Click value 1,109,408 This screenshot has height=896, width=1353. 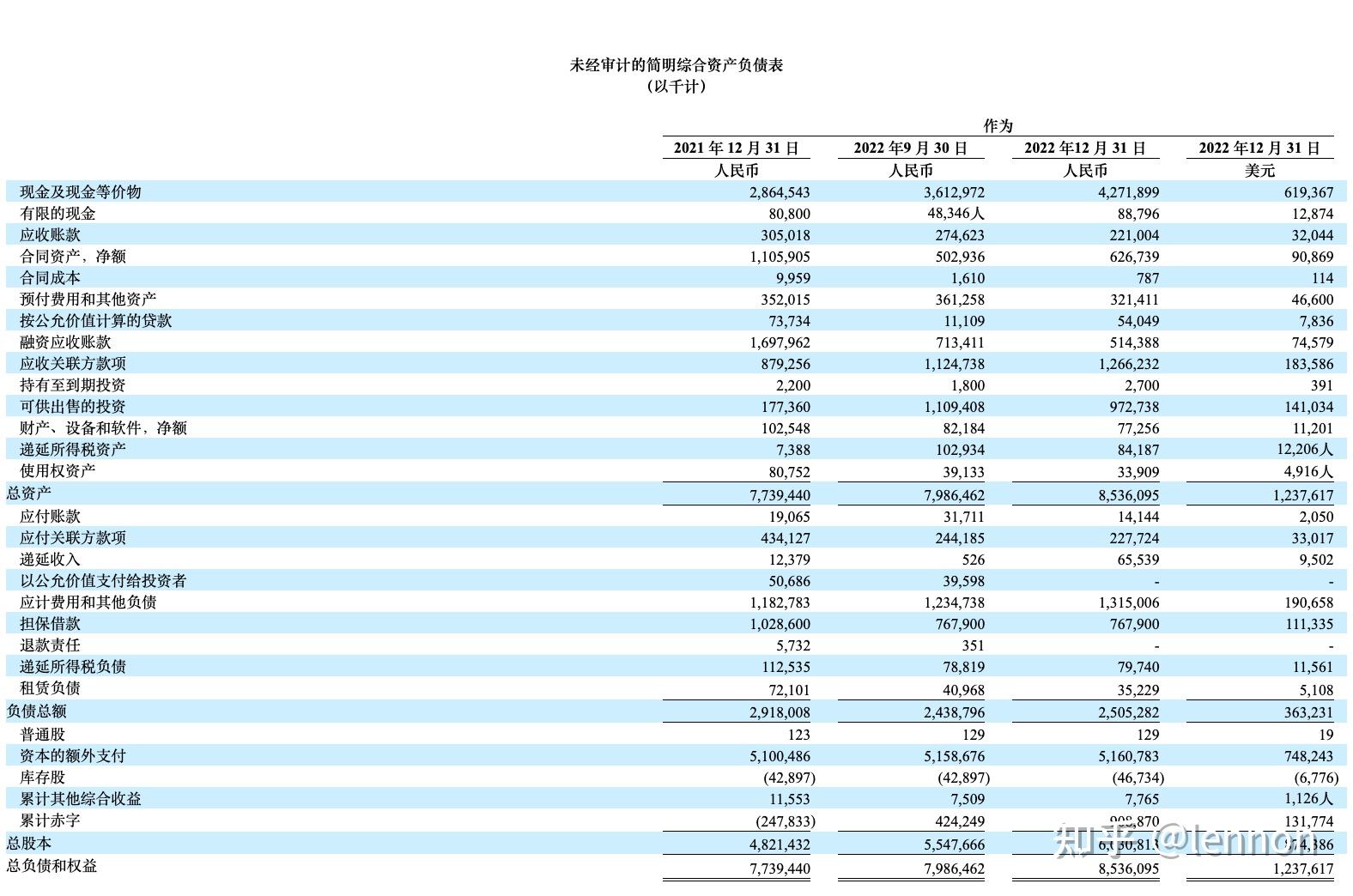pos(954,407)
